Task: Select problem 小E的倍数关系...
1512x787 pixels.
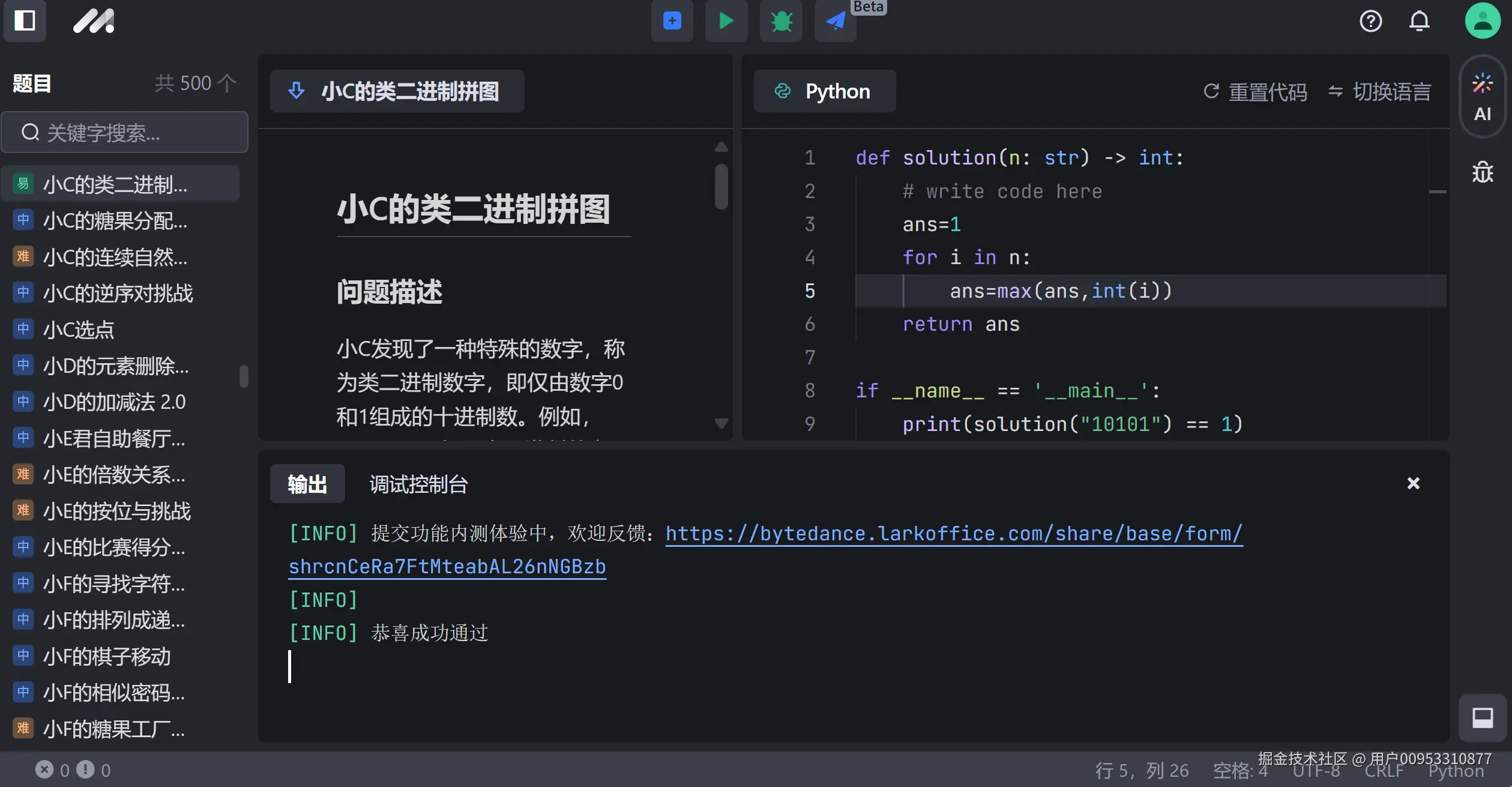Action: (120, 474)
